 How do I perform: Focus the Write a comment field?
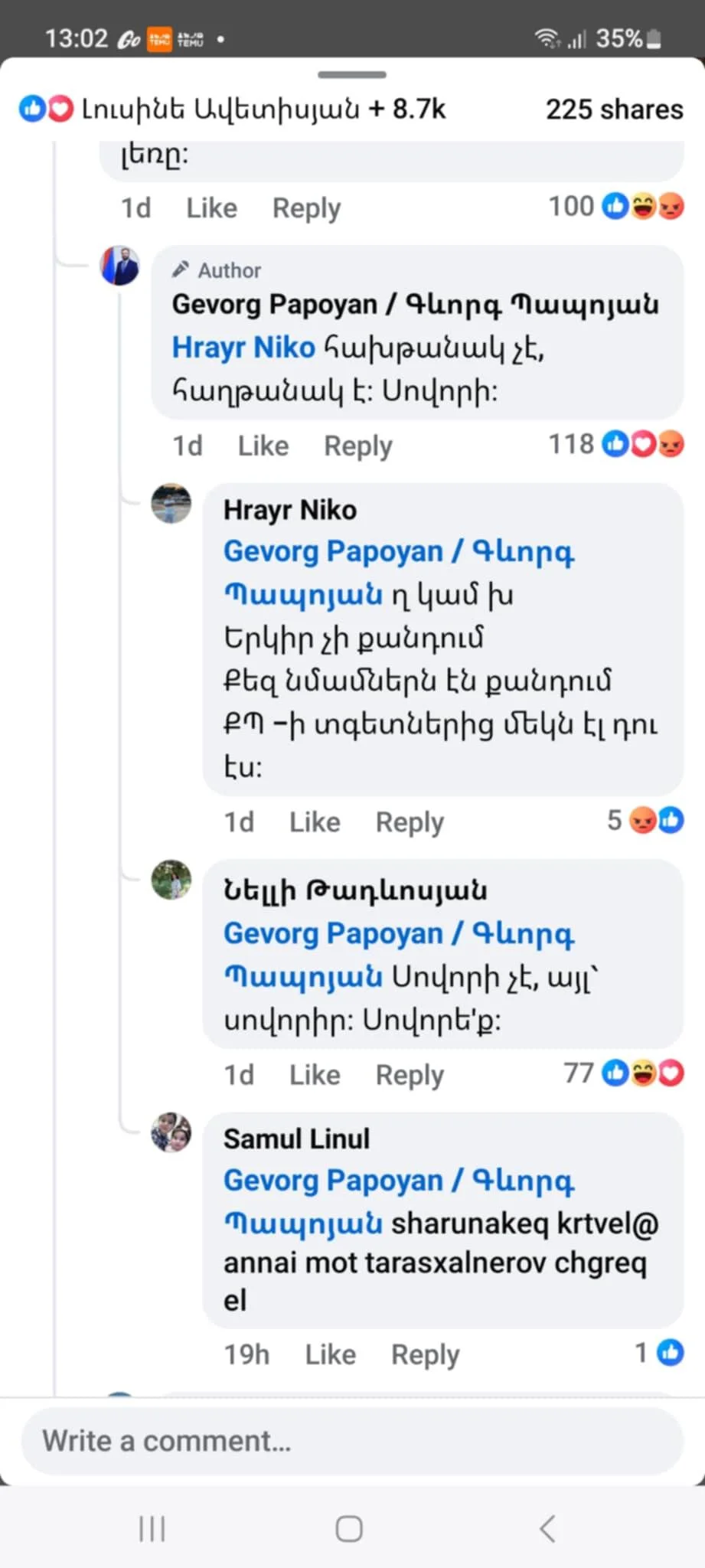(352, 1441)
